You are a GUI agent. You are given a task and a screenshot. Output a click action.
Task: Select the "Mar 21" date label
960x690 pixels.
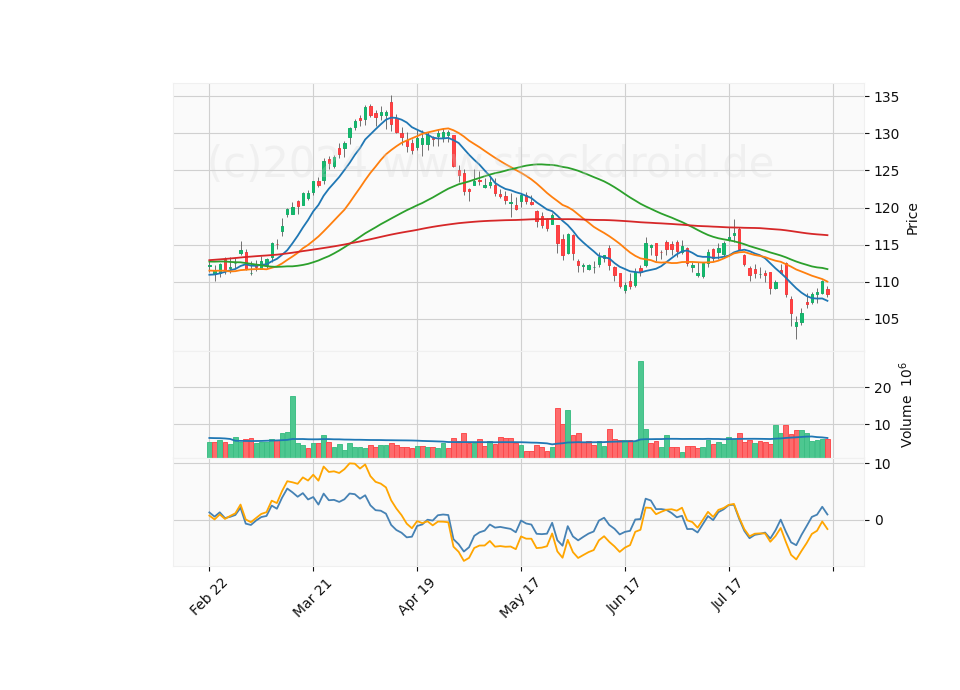tap(312, 597)
